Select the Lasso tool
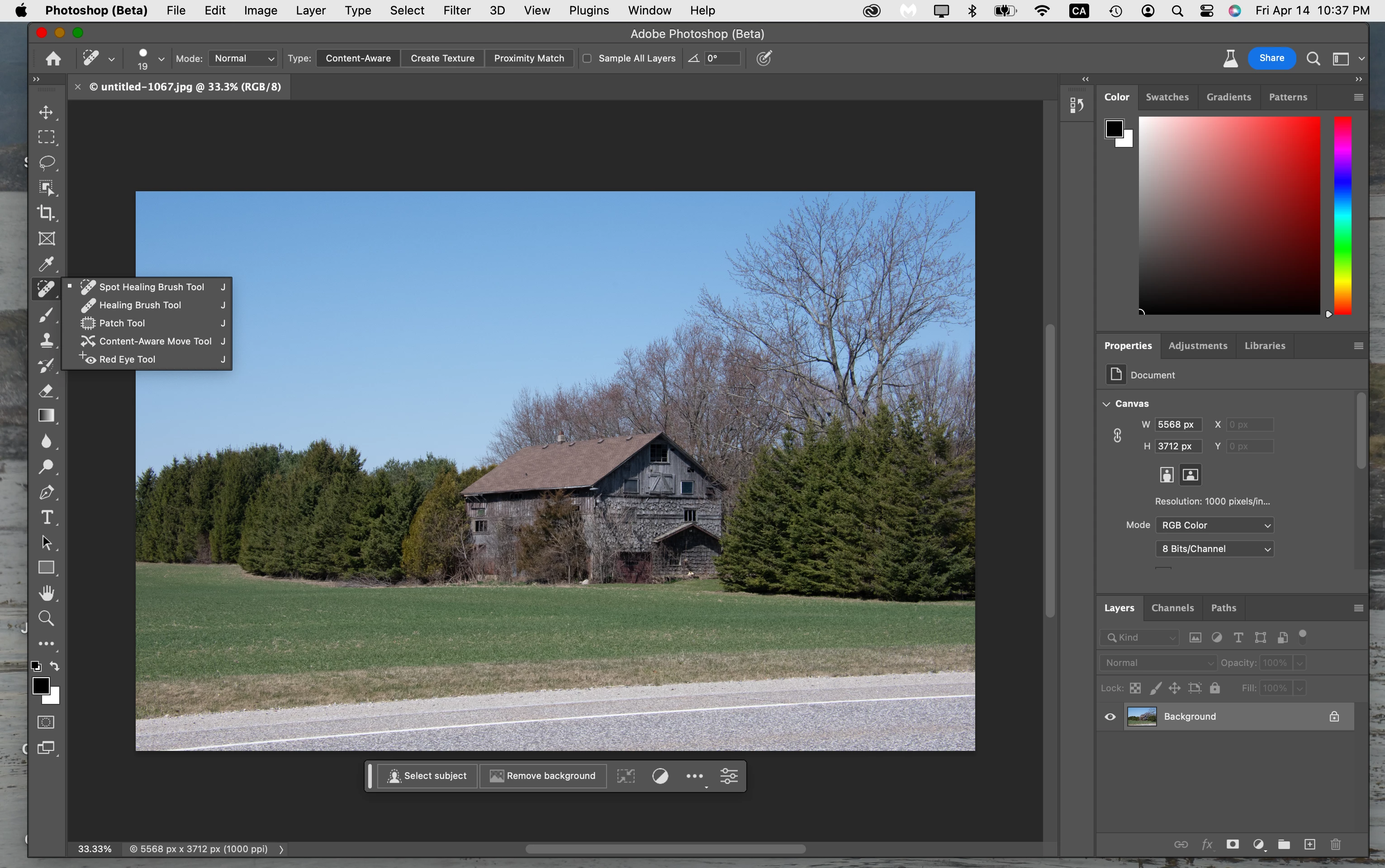1385x868 pixels. (47, 162)
